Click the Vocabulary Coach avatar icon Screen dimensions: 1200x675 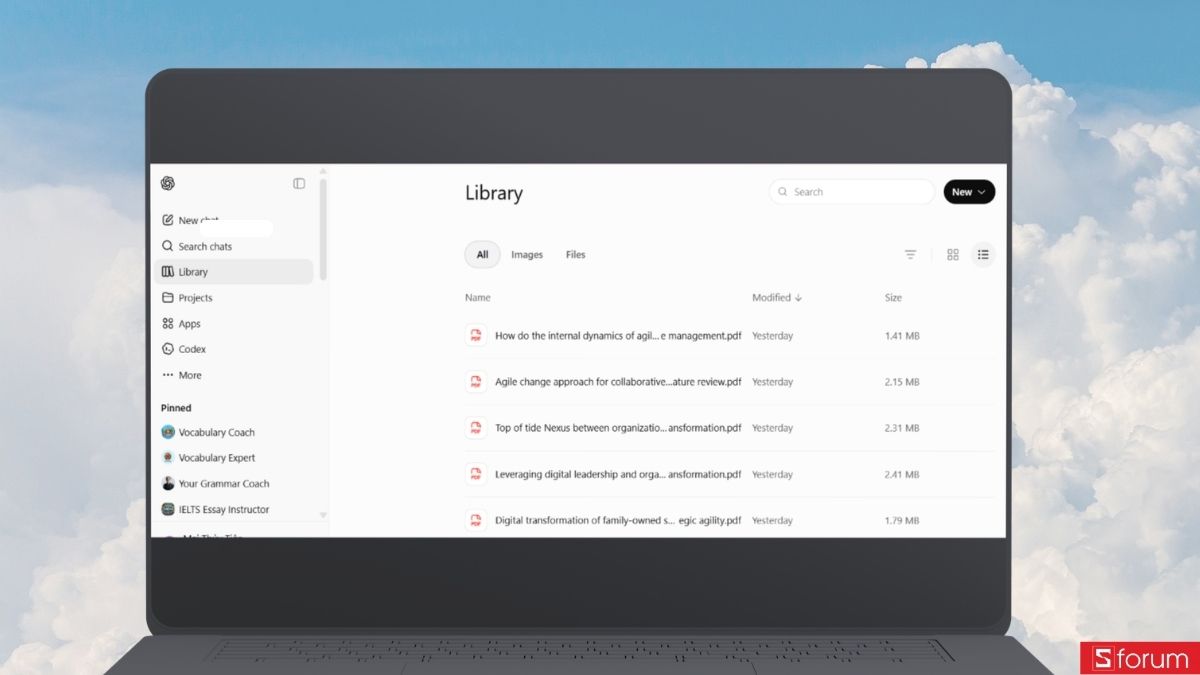[x=168, y=432]
